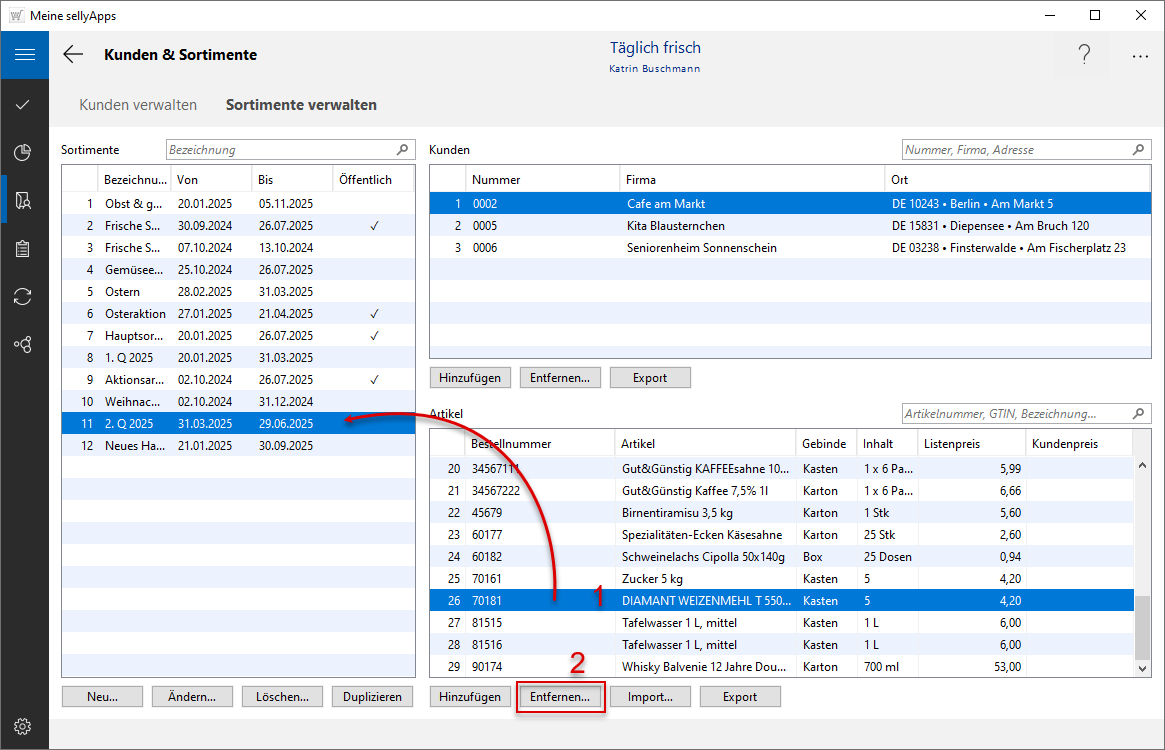The image size is (1165, 750).
Task: Select the clipboard icon in sidebar
Action: coord(24,248)
